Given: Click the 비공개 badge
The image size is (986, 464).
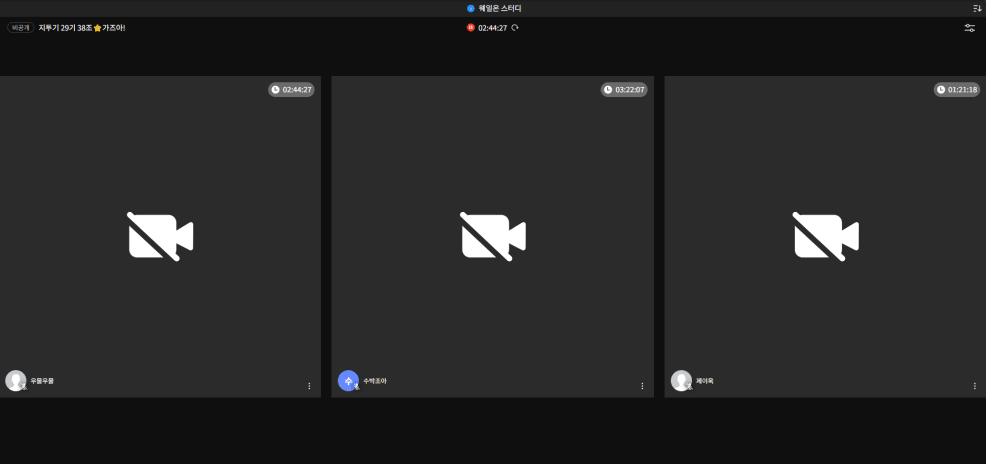Looking at the screenshot, I should click(20, 28).
